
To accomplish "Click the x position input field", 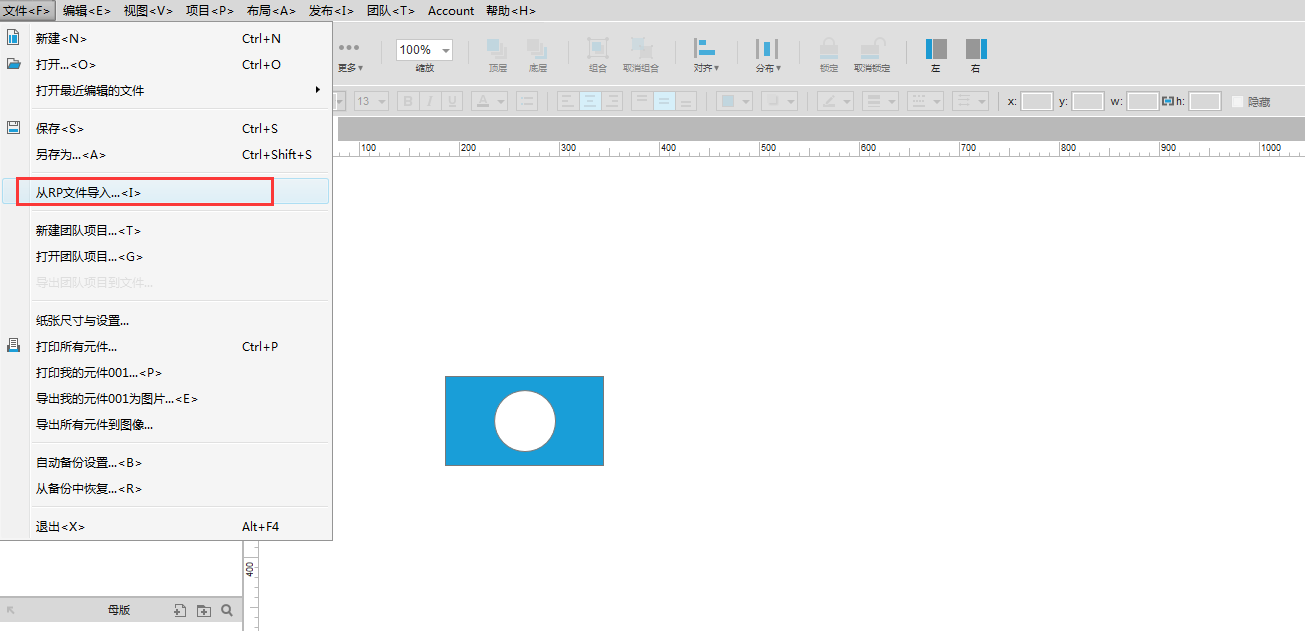I will pyautogui.click(x=1037, y=101).
